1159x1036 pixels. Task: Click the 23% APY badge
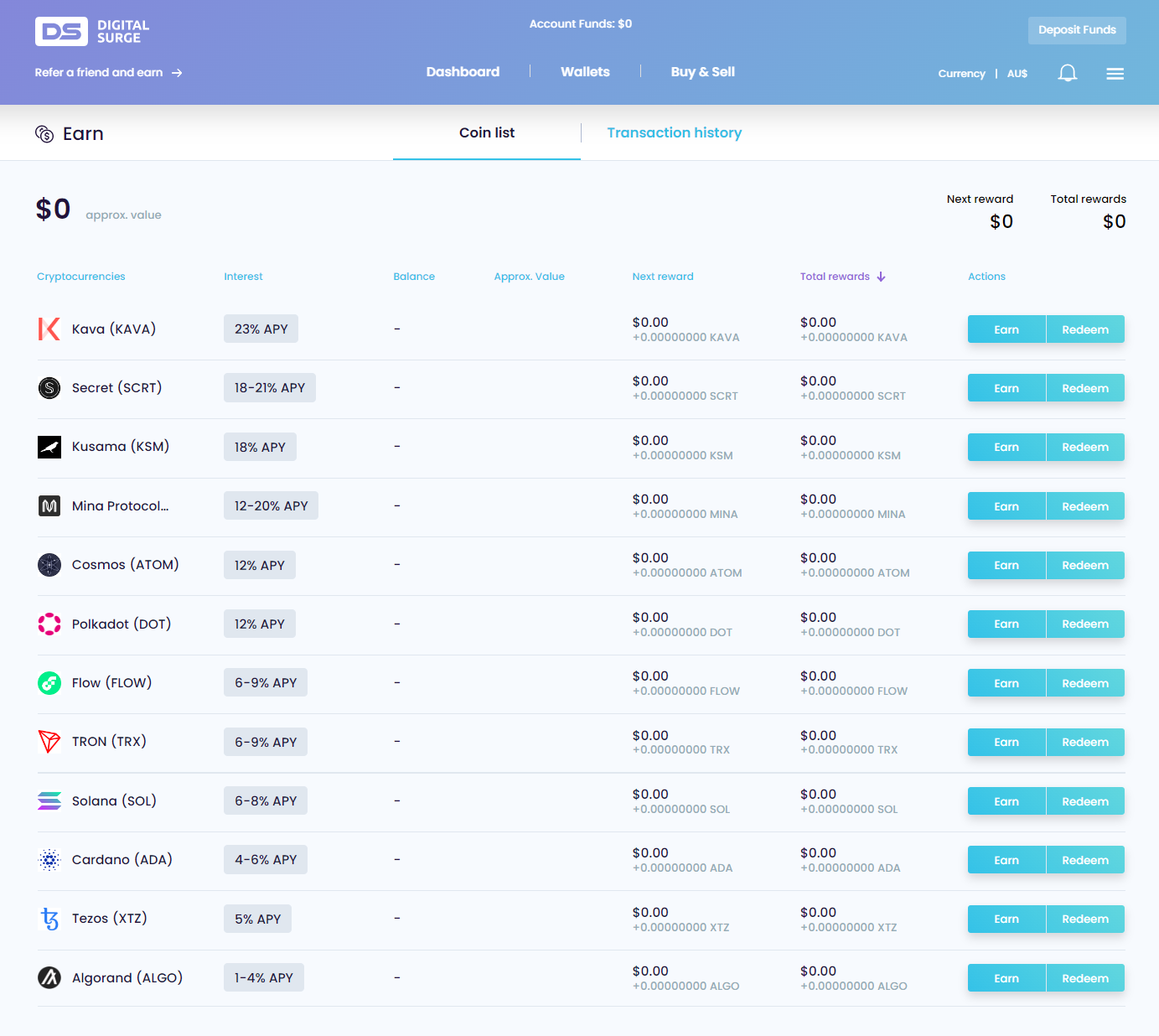click(261, 329)
